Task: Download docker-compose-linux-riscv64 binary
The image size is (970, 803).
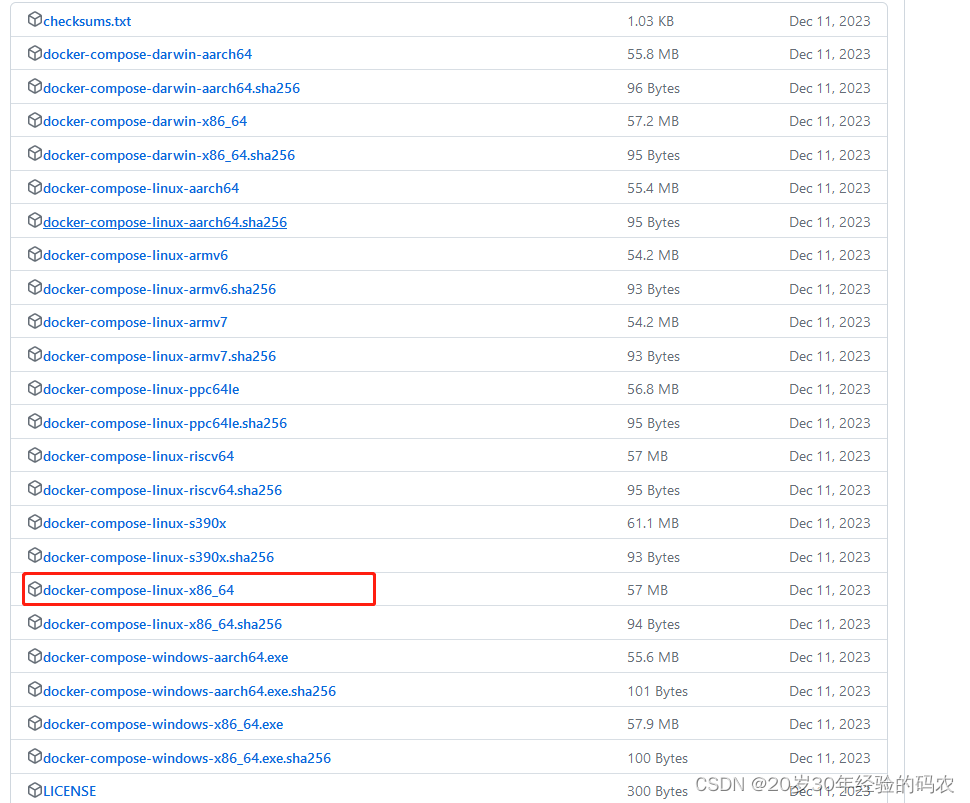Action: pyautogui.click(x=139, y=457)
